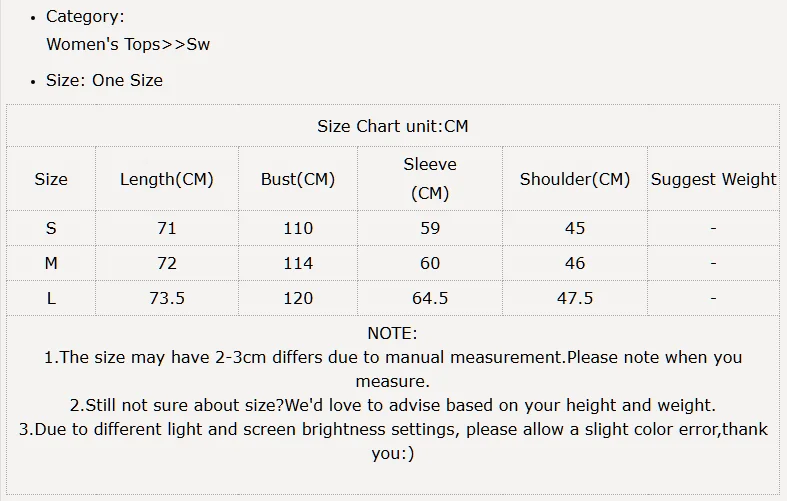Select the S size row label
Viewport: 787px width, 501px height.
51,228
